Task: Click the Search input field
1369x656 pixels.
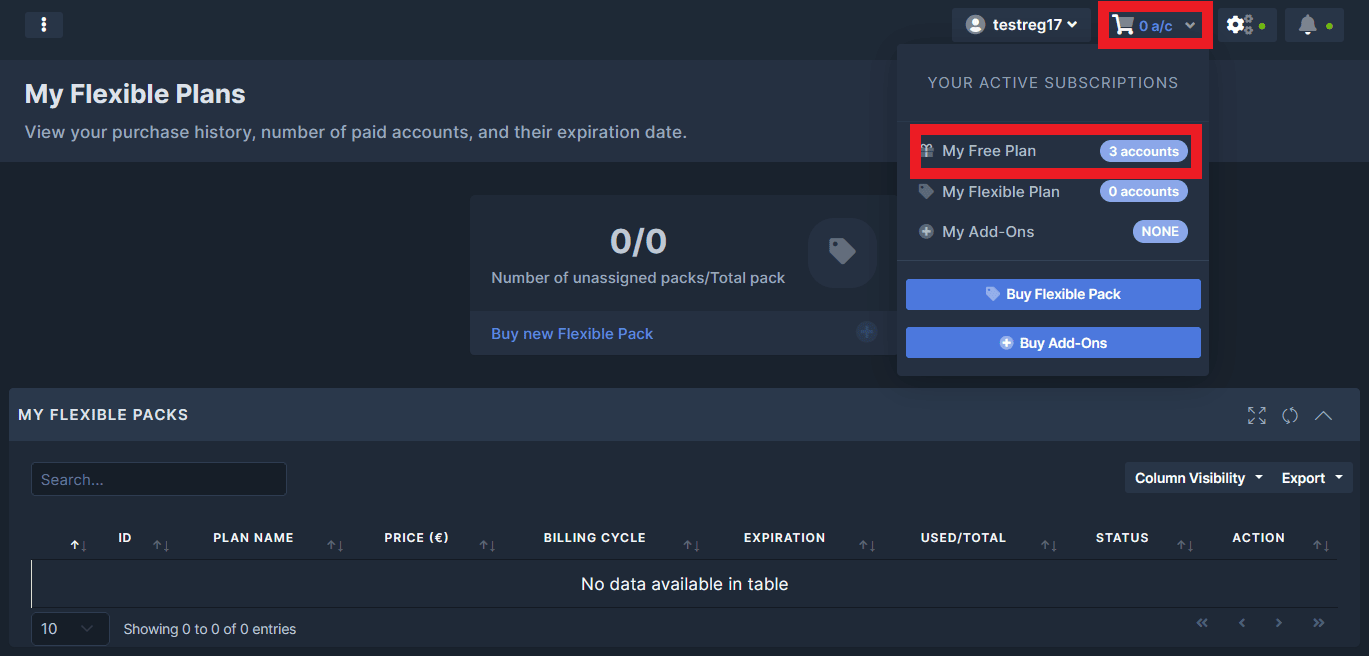Action: click(x=159, y=479)
